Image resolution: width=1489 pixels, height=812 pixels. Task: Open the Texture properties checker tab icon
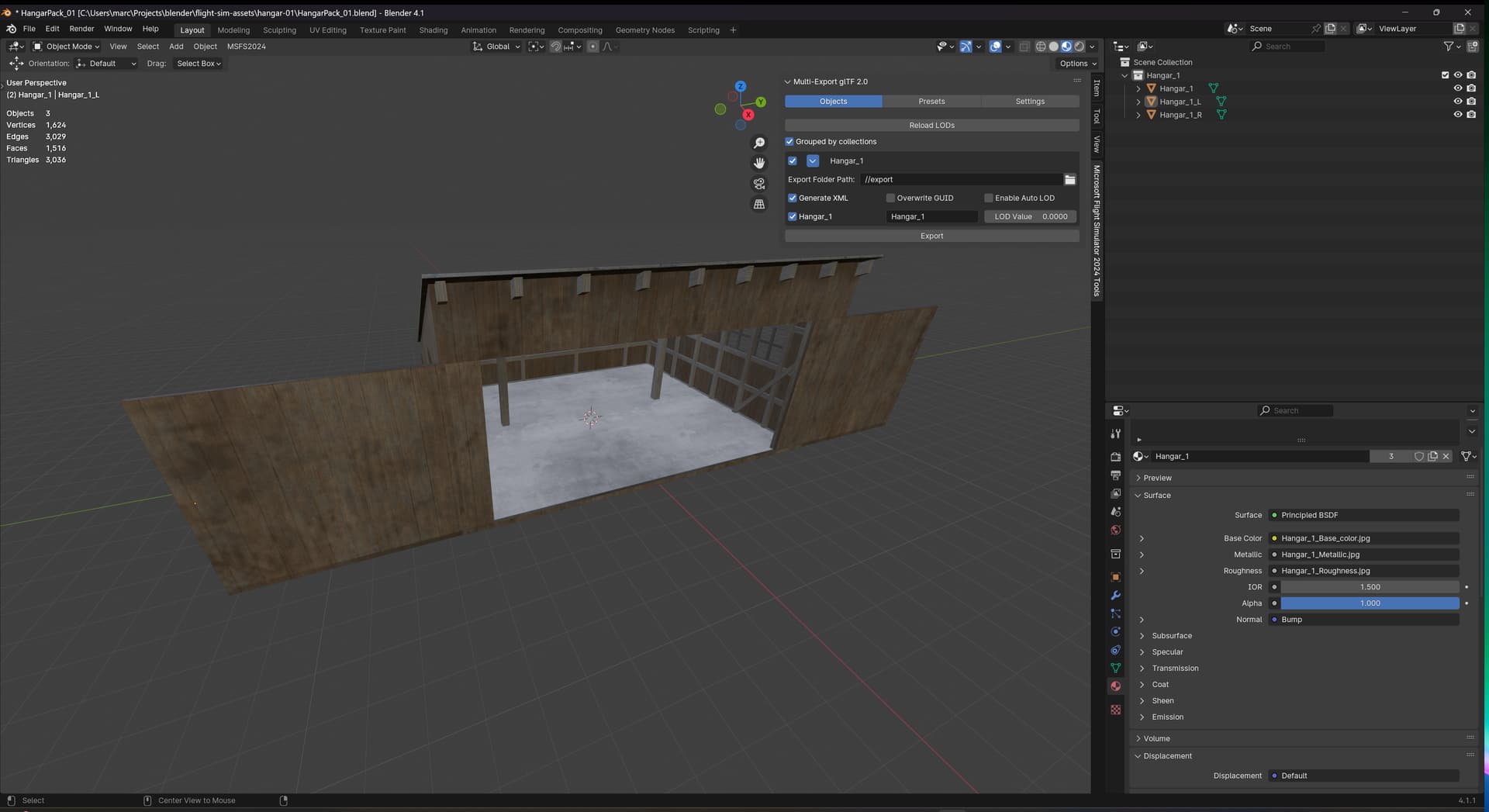click(1115, 710)
